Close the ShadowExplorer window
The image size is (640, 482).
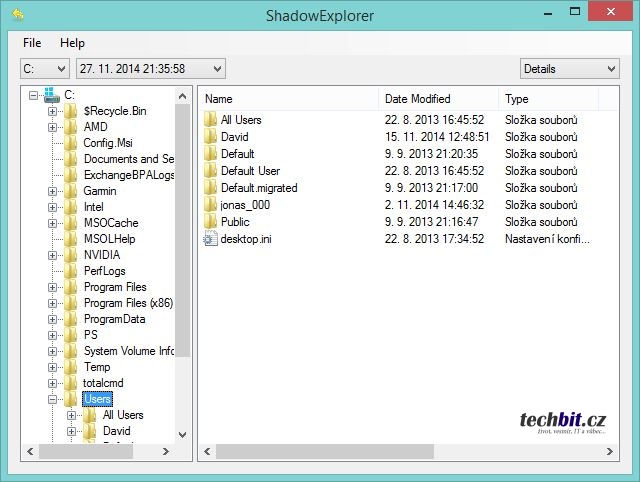click(611, 11)
